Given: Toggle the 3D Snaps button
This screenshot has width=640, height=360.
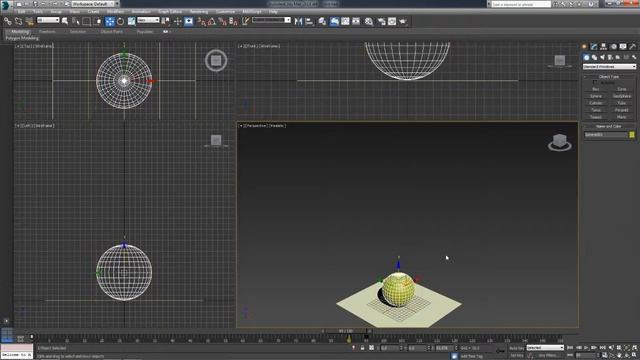Looking at the screenshot, I should point(201,21).
